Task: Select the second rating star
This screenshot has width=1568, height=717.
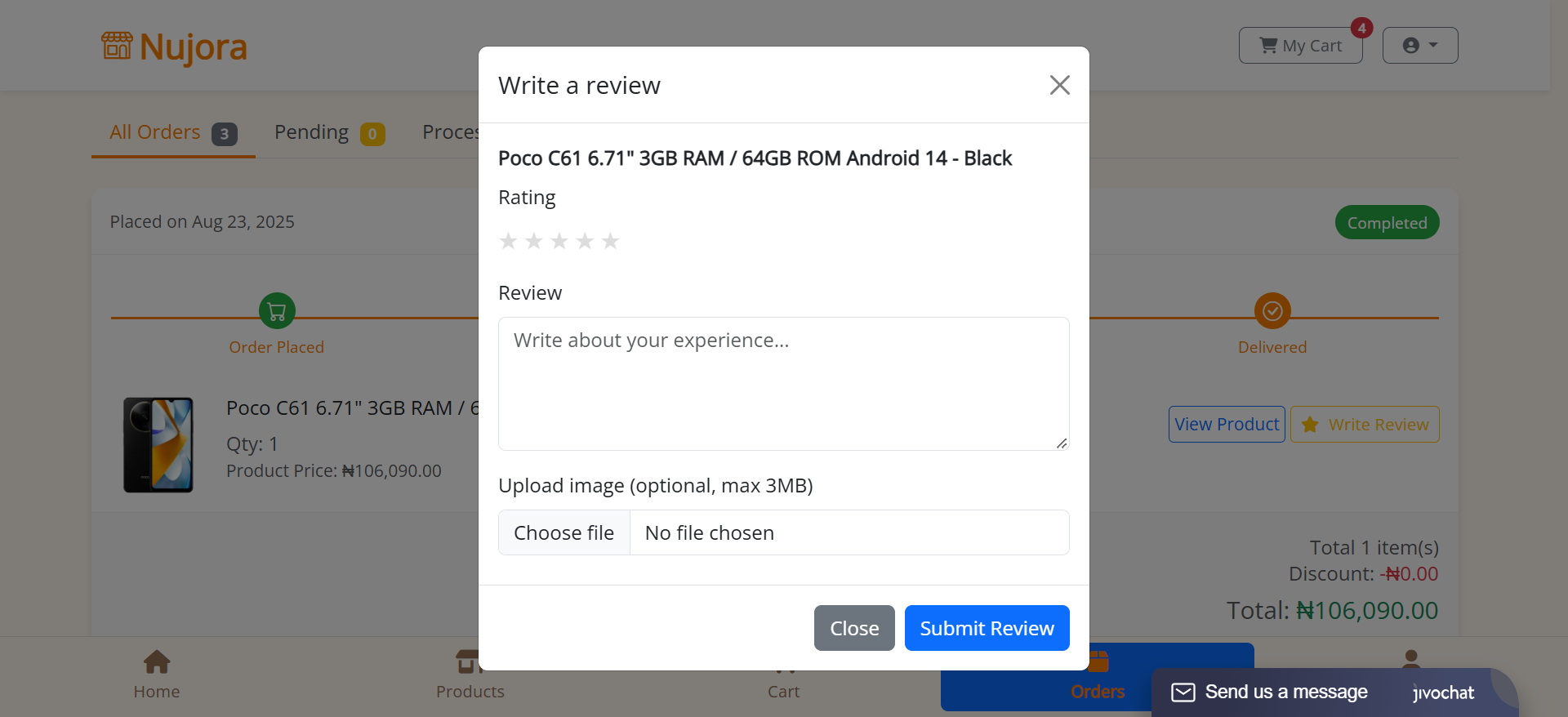Action: tap(533, 241)
